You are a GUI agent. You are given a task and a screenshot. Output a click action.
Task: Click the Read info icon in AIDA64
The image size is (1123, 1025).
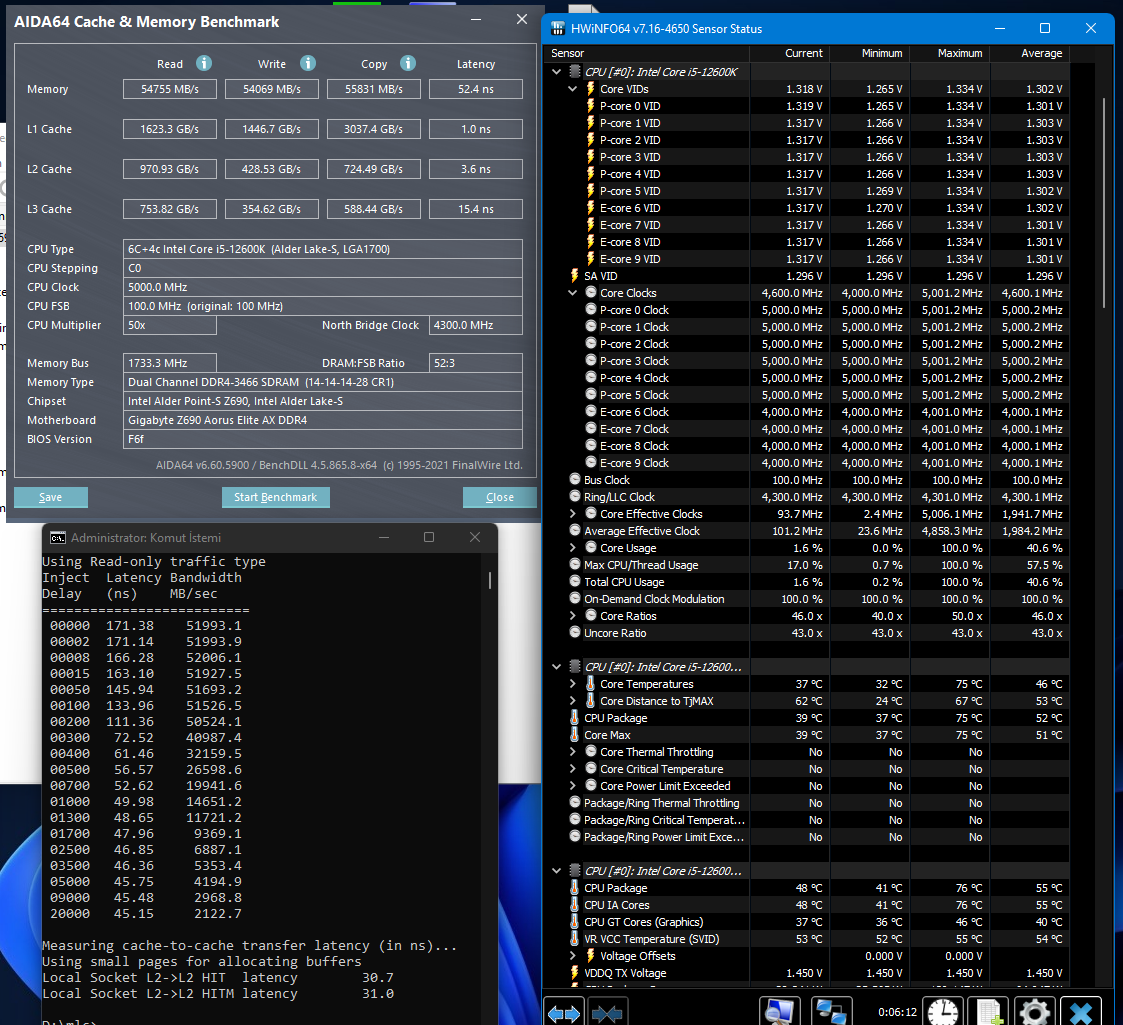(x=204, y=63)
